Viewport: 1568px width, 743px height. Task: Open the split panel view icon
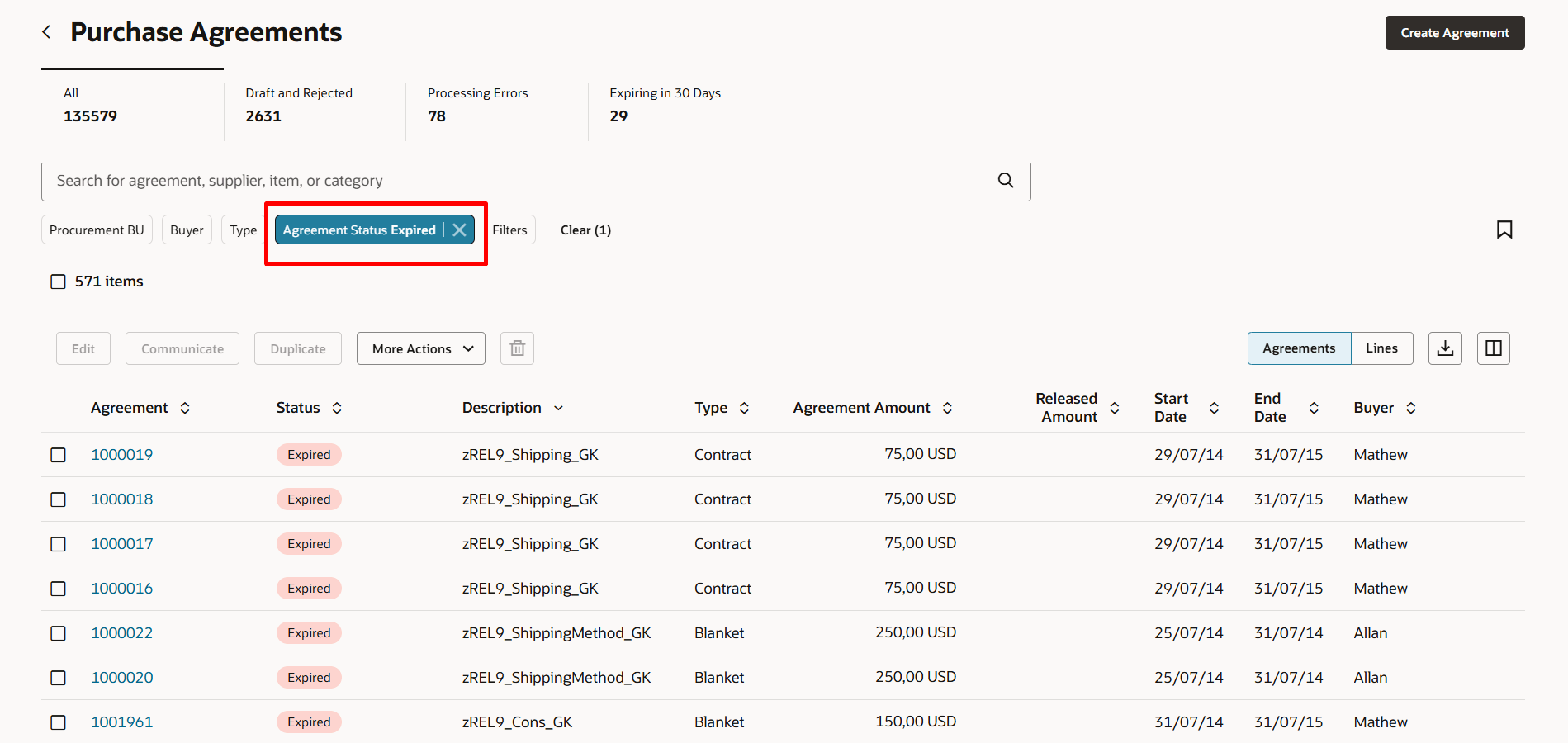click(x=1493, y=348)
